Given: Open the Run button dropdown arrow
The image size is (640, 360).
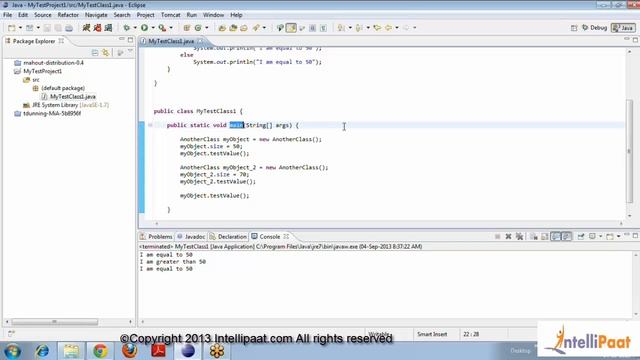Looking at the screenshot, I should click(x=153, y=28).
